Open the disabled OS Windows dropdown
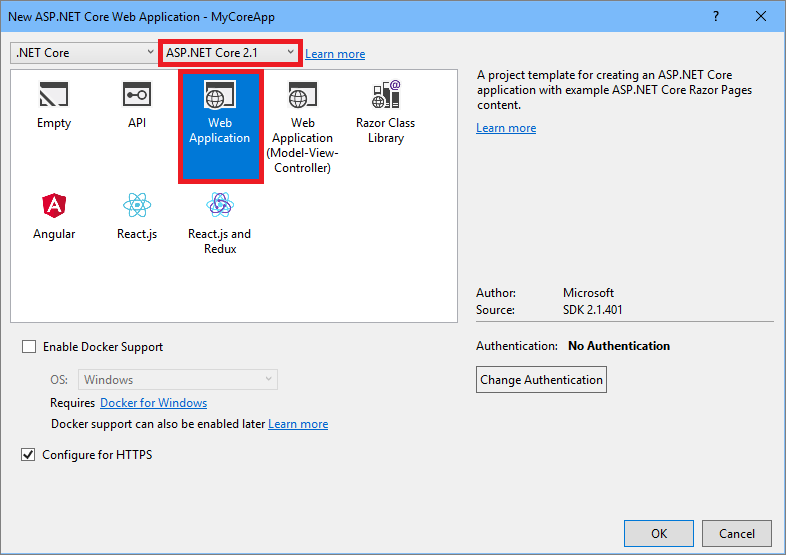The height and width of the screenshot is (555, 786). [x=178, y=380]
